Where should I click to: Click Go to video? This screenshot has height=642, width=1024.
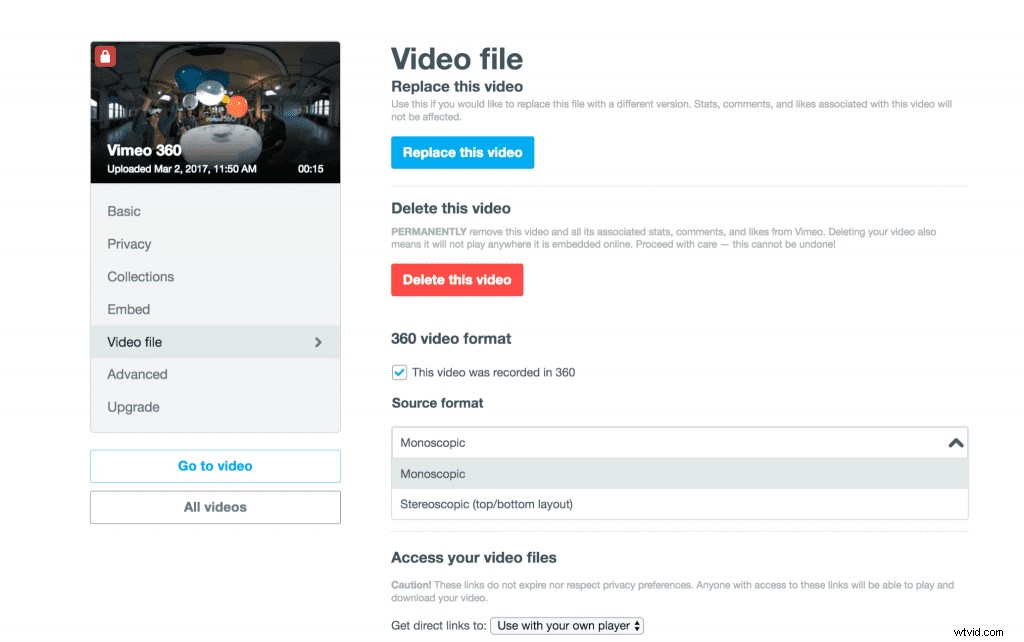point(214,466)
